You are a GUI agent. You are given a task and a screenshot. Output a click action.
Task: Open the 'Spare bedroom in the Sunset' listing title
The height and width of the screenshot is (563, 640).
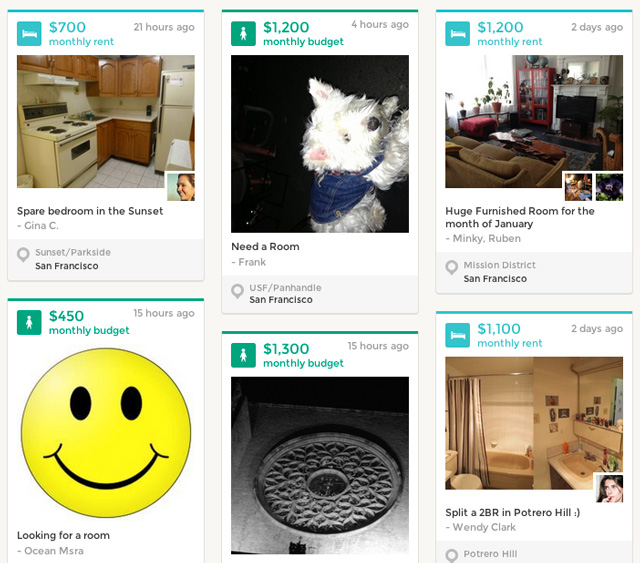tap(90, 211)
